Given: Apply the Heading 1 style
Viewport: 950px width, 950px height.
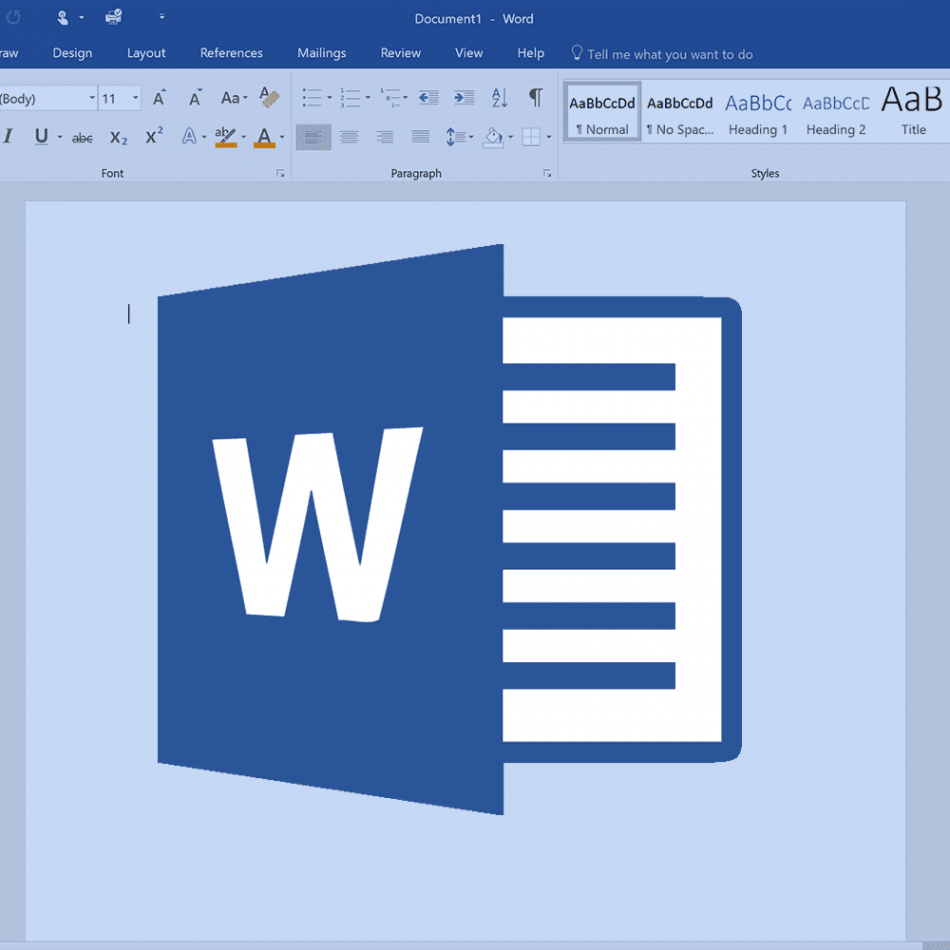Looking at the screenshot, I should pos(758,112).
